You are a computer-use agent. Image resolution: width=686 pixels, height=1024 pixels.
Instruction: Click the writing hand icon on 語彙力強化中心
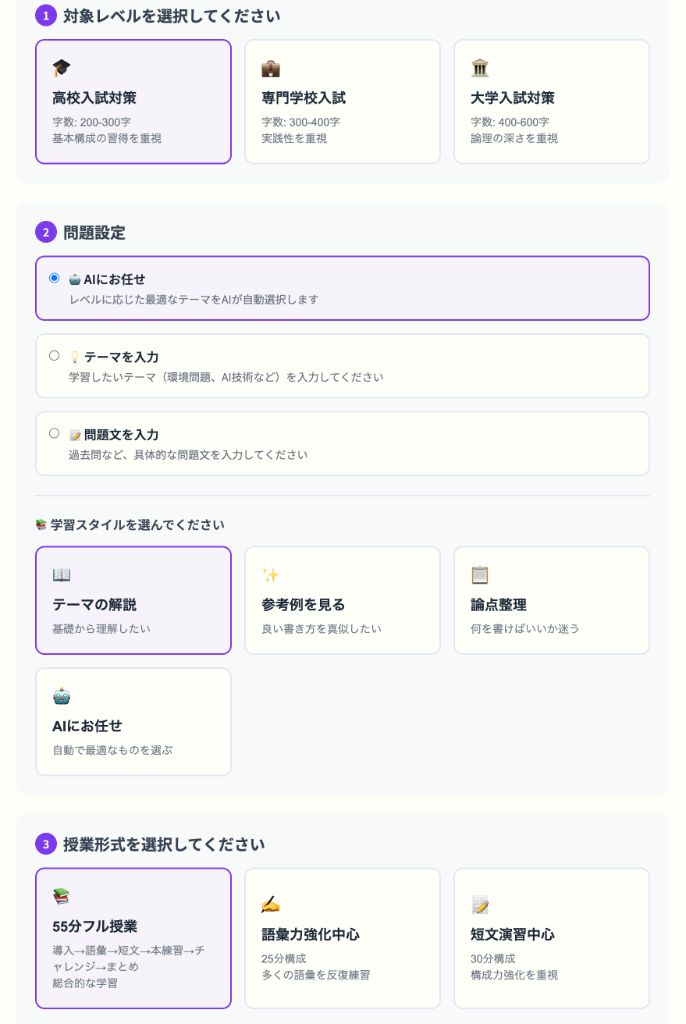pyautogui.click(x=269, y=900)
